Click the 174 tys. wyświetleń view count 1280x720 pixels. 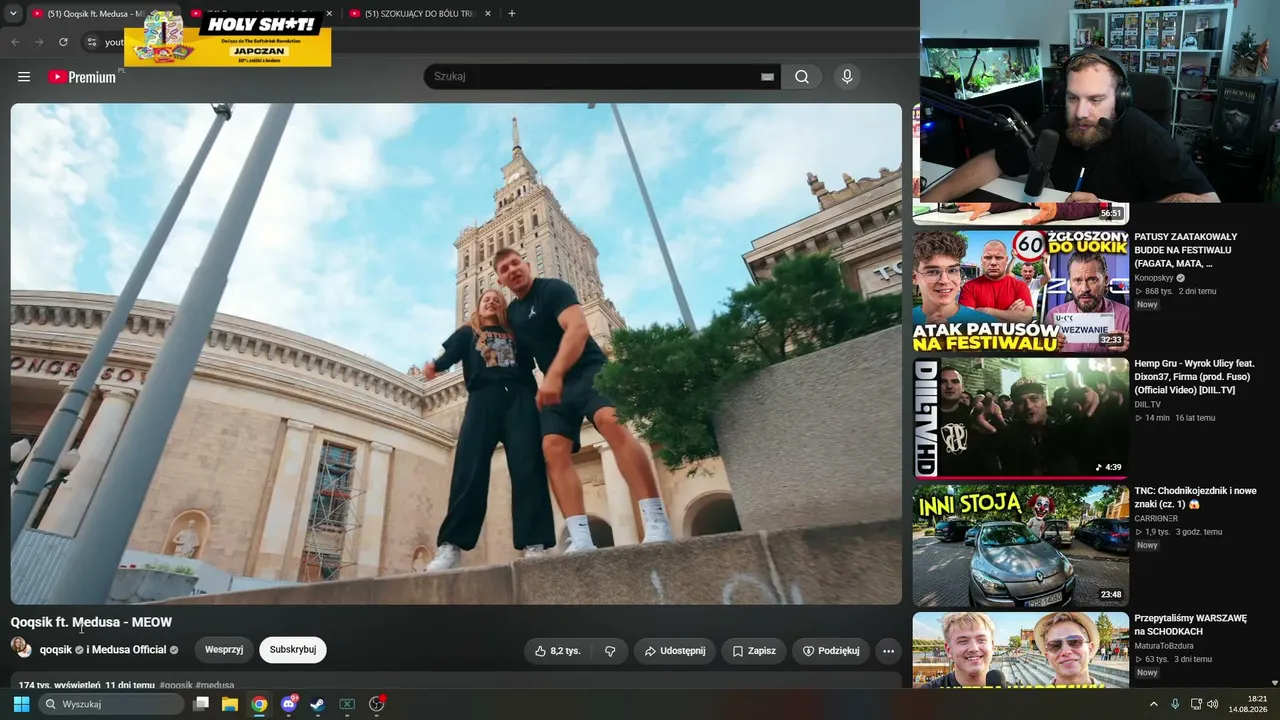click(x=59, y=686)
